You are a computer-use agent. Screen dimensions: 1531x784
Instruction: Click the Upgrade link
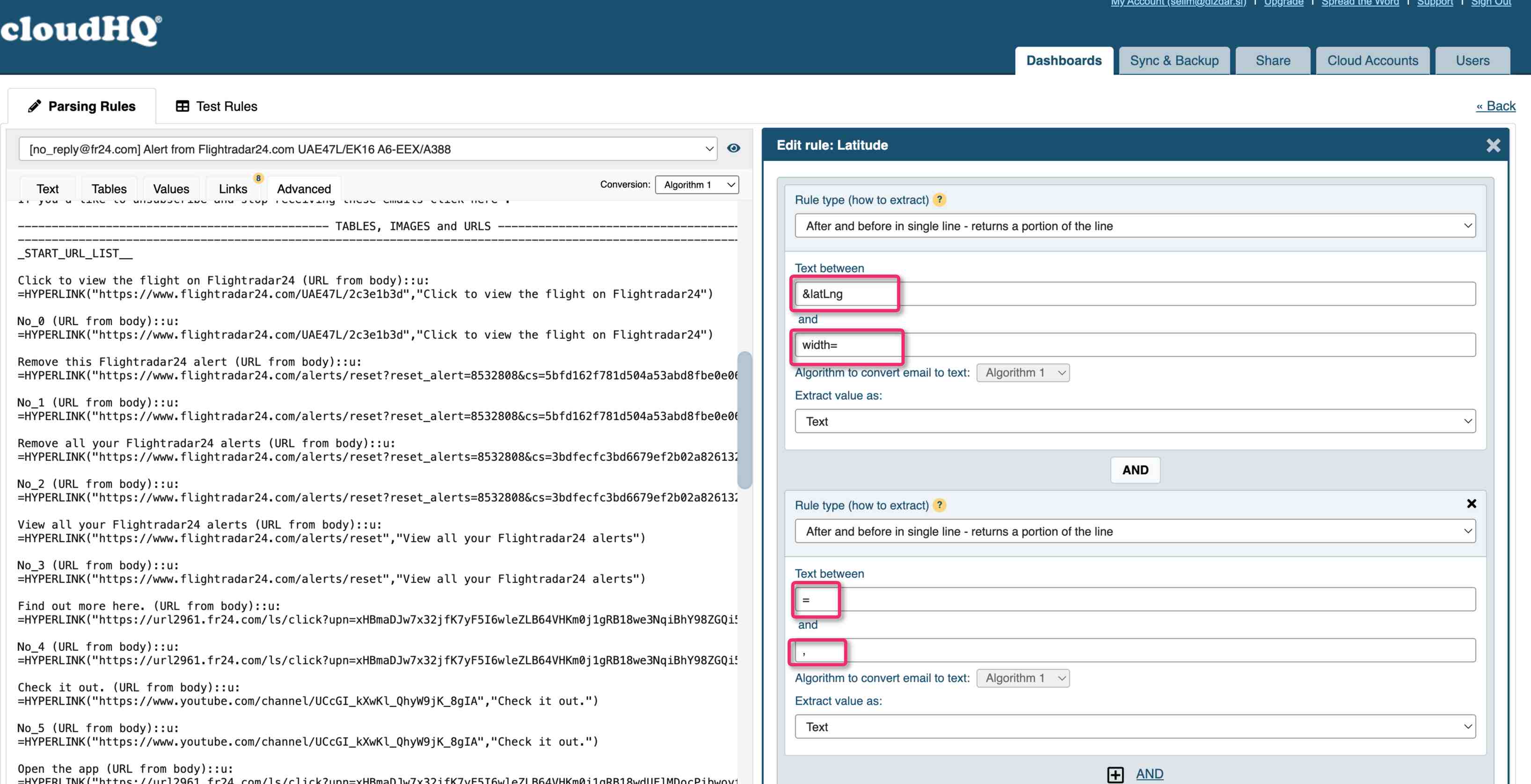[x=1283, y=3]
